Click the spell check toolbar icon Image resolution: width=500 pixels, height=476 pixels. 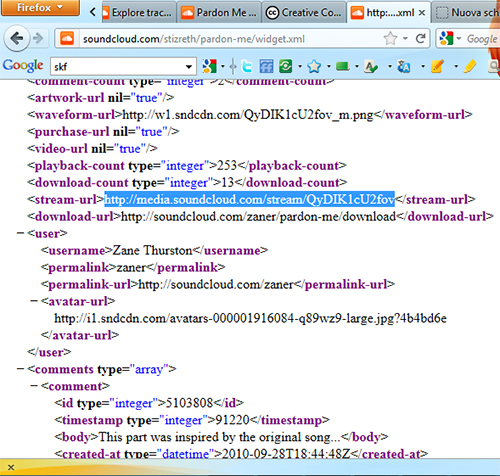(371, 67)
